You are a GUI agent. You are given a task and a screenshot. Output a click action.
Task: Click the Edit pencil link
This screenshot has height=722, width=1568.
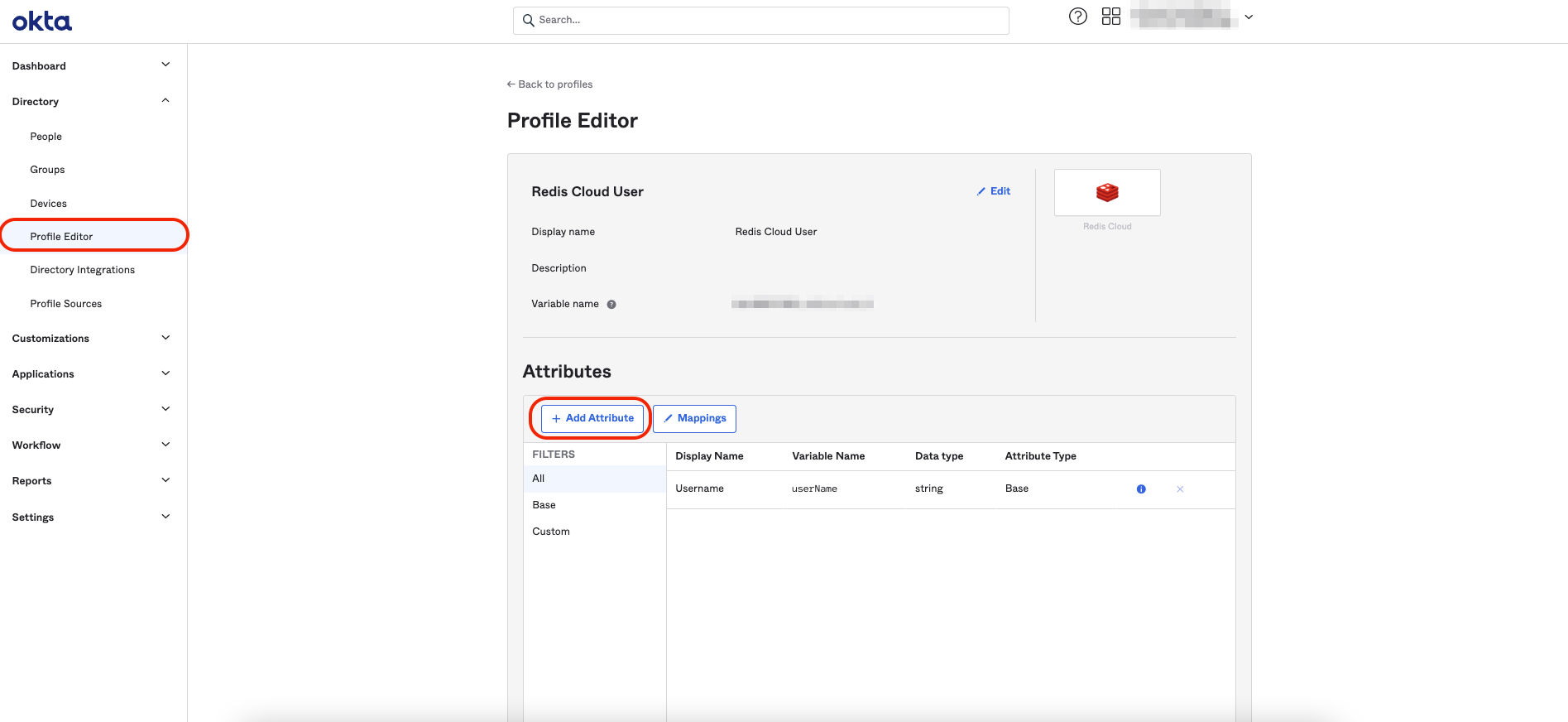[994, 191]
